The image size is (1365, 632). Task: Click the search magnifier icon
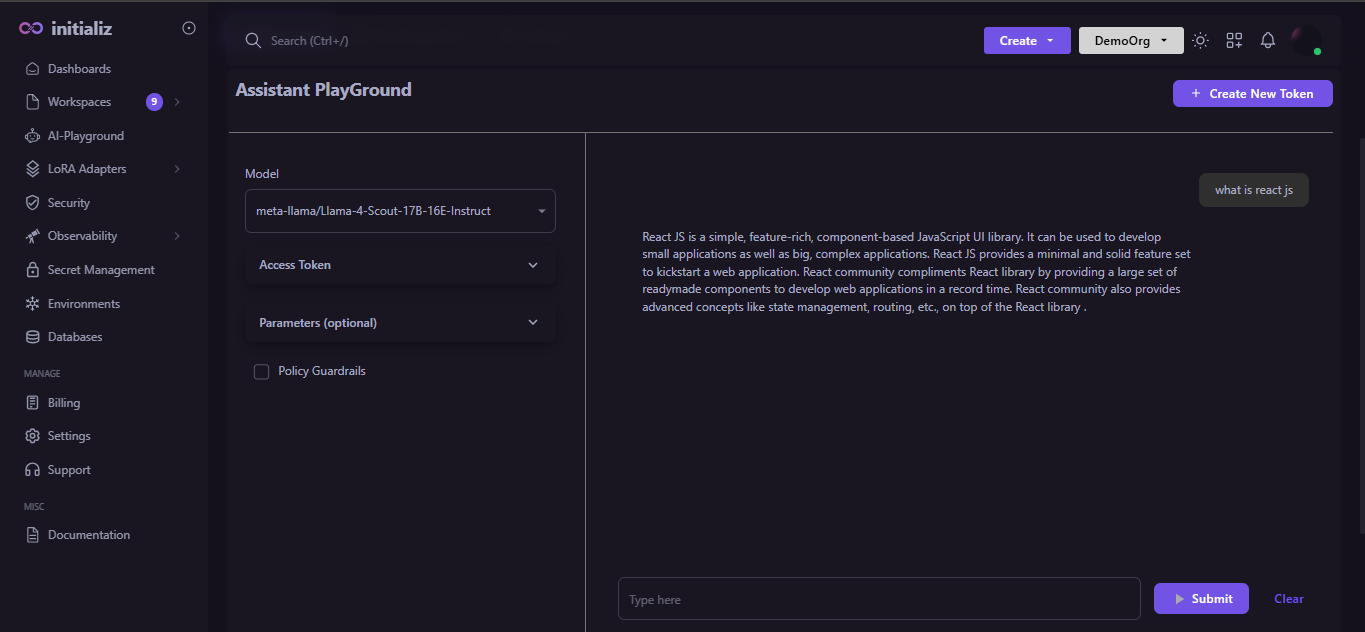tap(253, 40)
